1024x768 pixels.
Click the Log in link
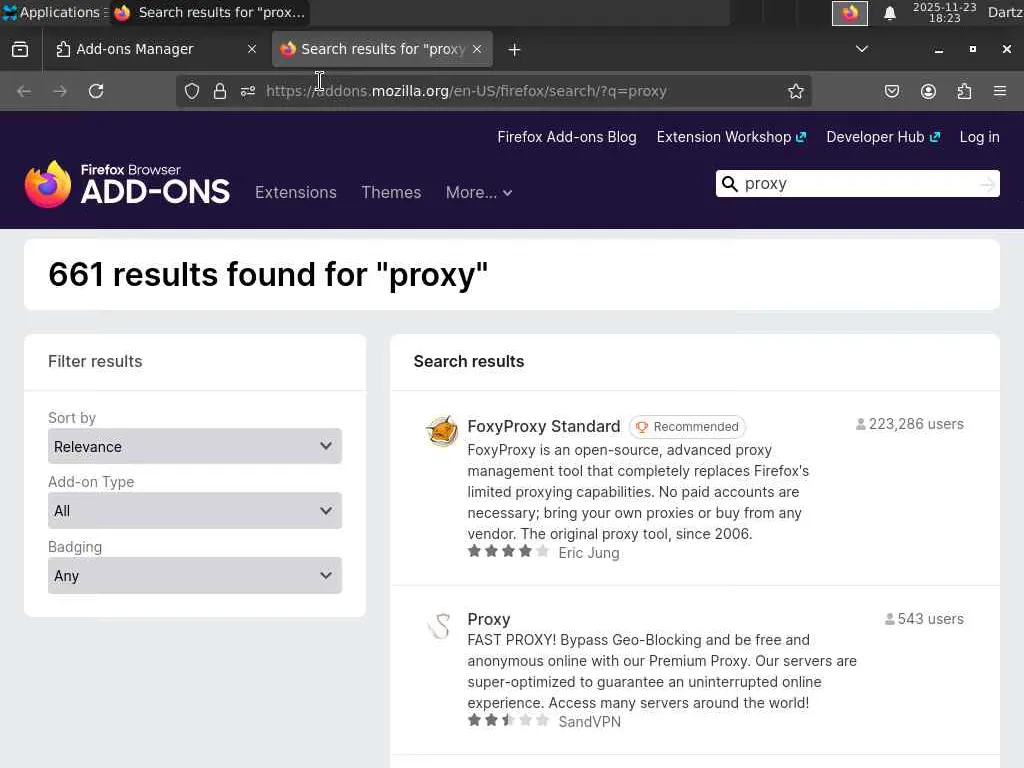979,137
